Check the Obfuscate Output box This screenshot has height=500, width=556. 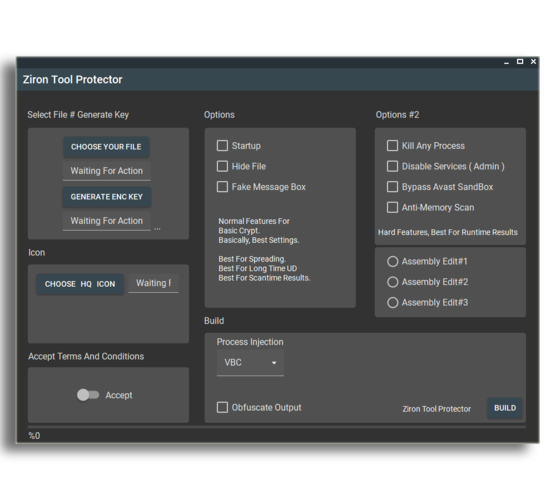tap(222, 407)
